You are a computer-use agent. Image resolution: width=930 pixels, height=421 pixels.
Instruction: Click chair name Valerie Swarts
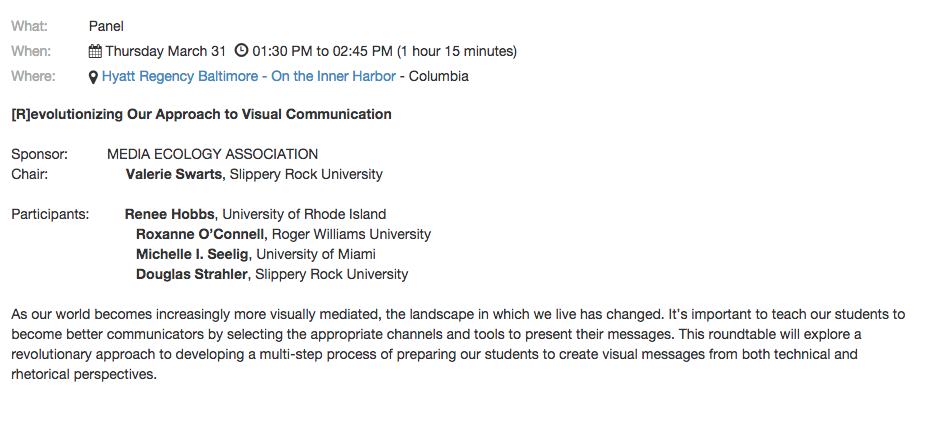[x=174, y=174]
